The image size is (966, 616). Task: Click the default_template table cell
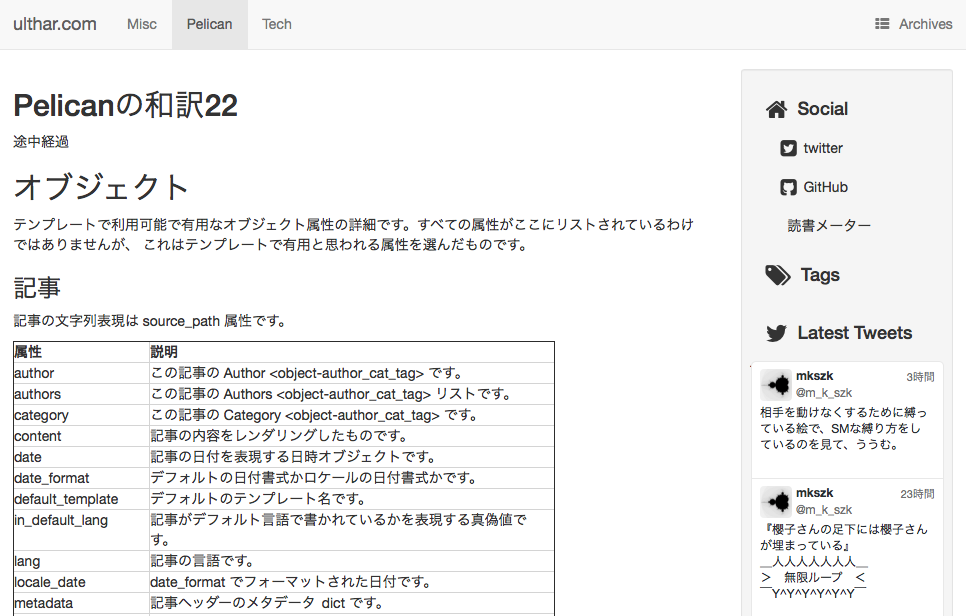pos(81,499)
